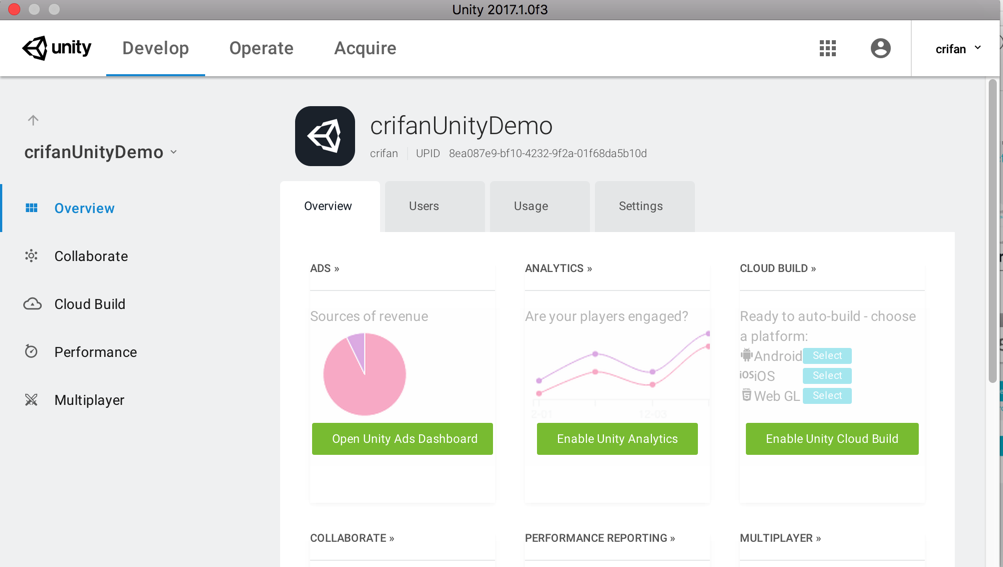Go to Performance in the sidebar
This screenshot has height=567, width=1003.
[x=95, y=352]
